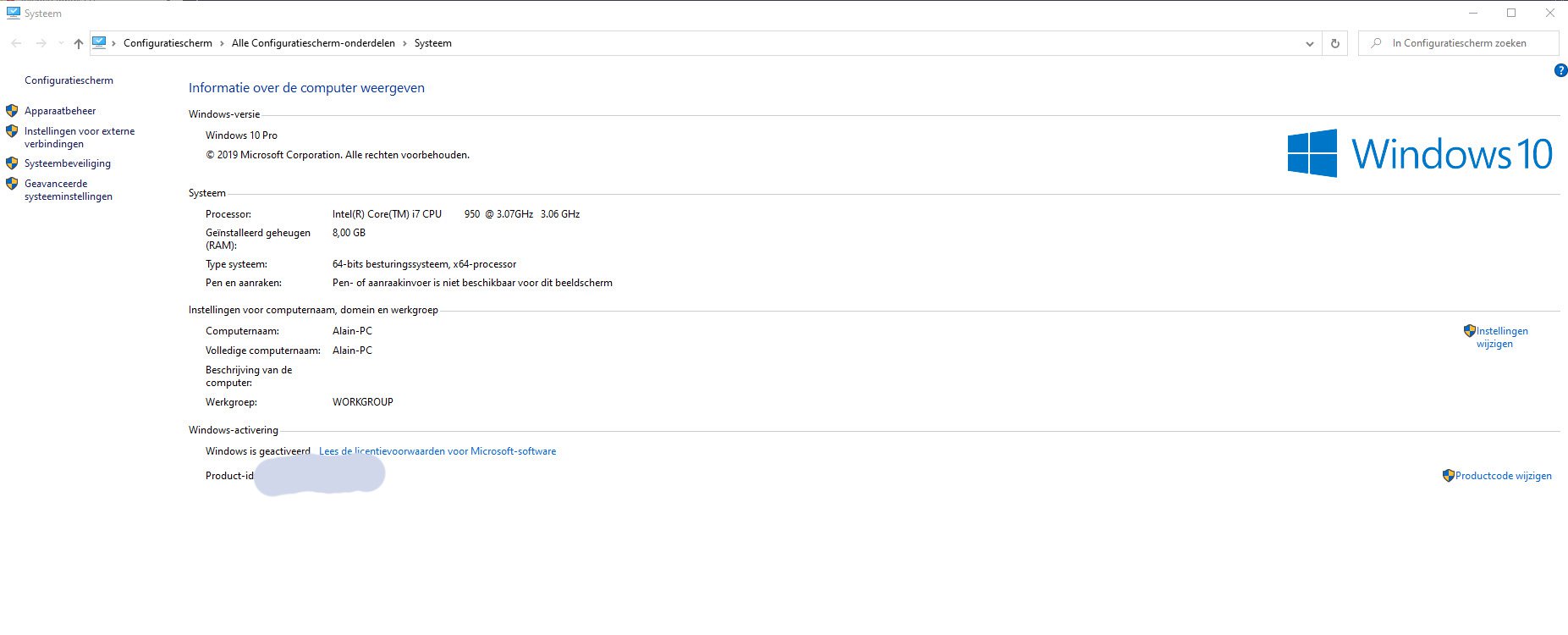Open Alle Configuratiescherm-onderdelen breadcrumb

pos(313,43)
